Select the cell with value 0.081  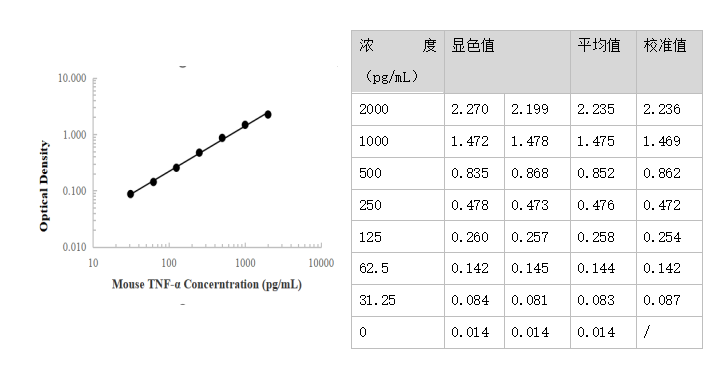(537, 300)
